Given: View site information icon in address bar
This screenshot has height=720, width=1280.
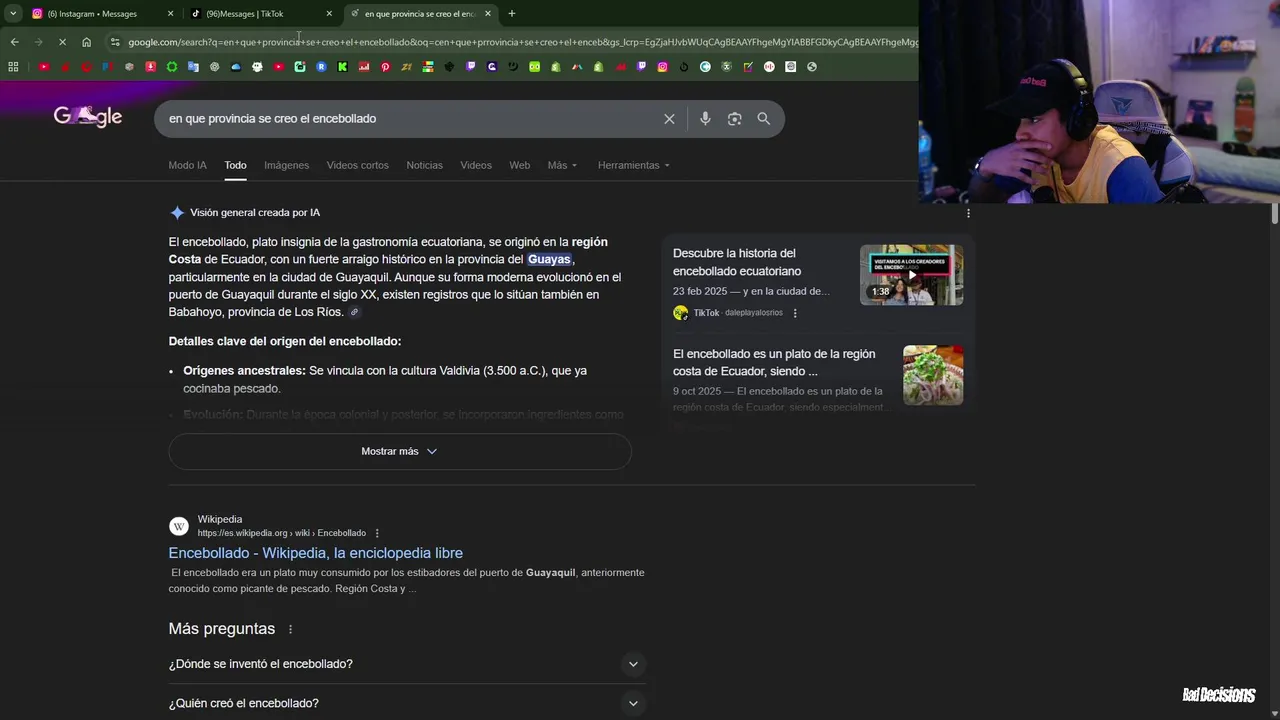Looking at the screenshot, I should click(x=115, y=42).
